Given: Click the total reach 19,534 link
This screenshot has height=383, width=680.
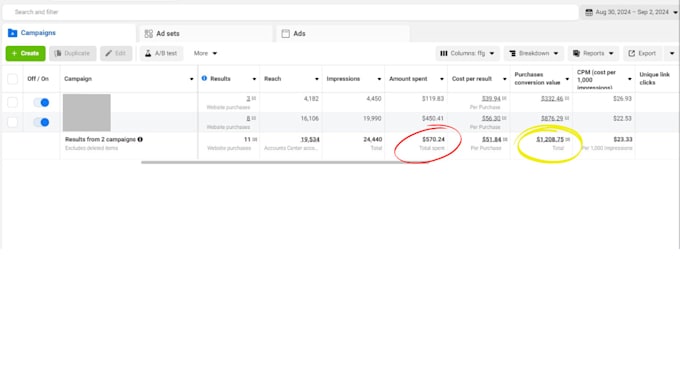Looking at the screenshot, I should click(310, 139).
